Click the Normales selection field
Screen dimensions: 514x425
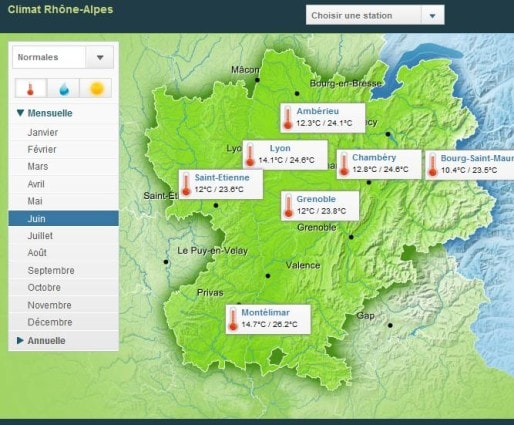click(49, 57)
